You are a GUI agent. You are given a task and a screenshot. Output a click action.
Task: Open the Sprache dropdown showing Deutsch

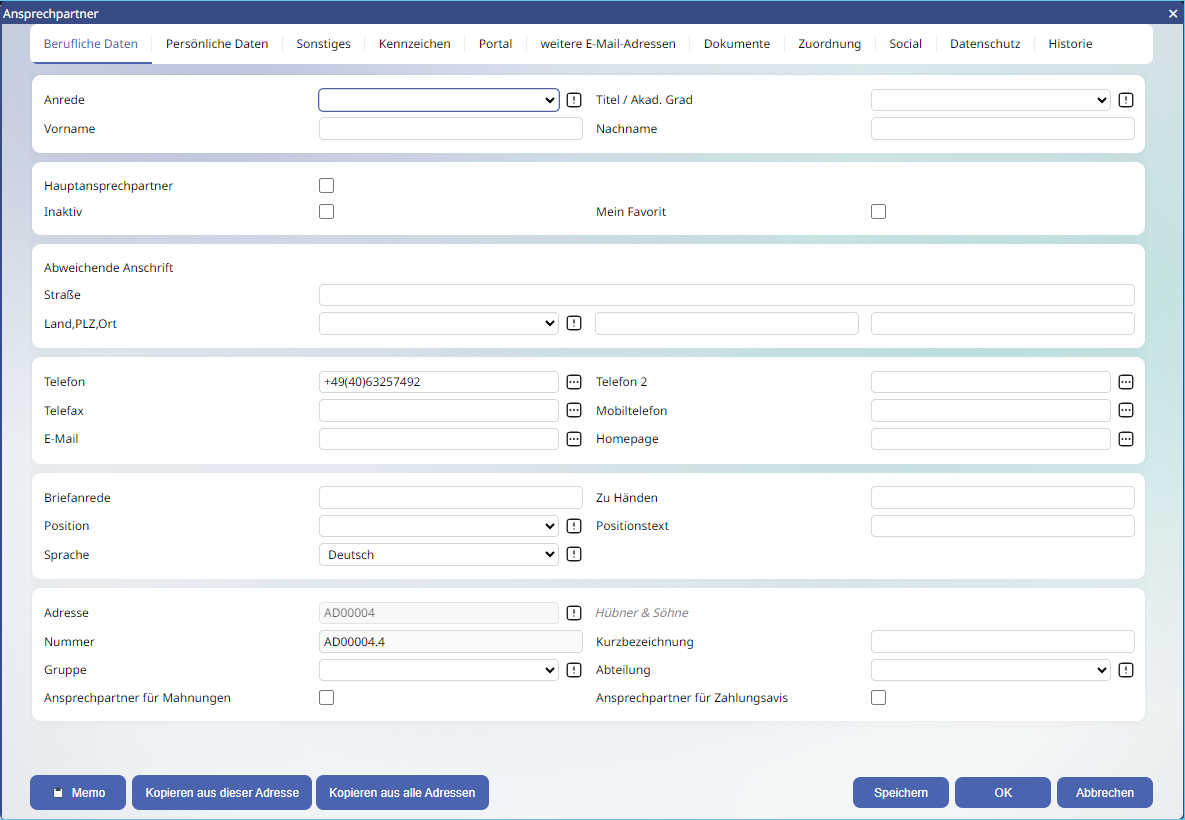[439, 554]
